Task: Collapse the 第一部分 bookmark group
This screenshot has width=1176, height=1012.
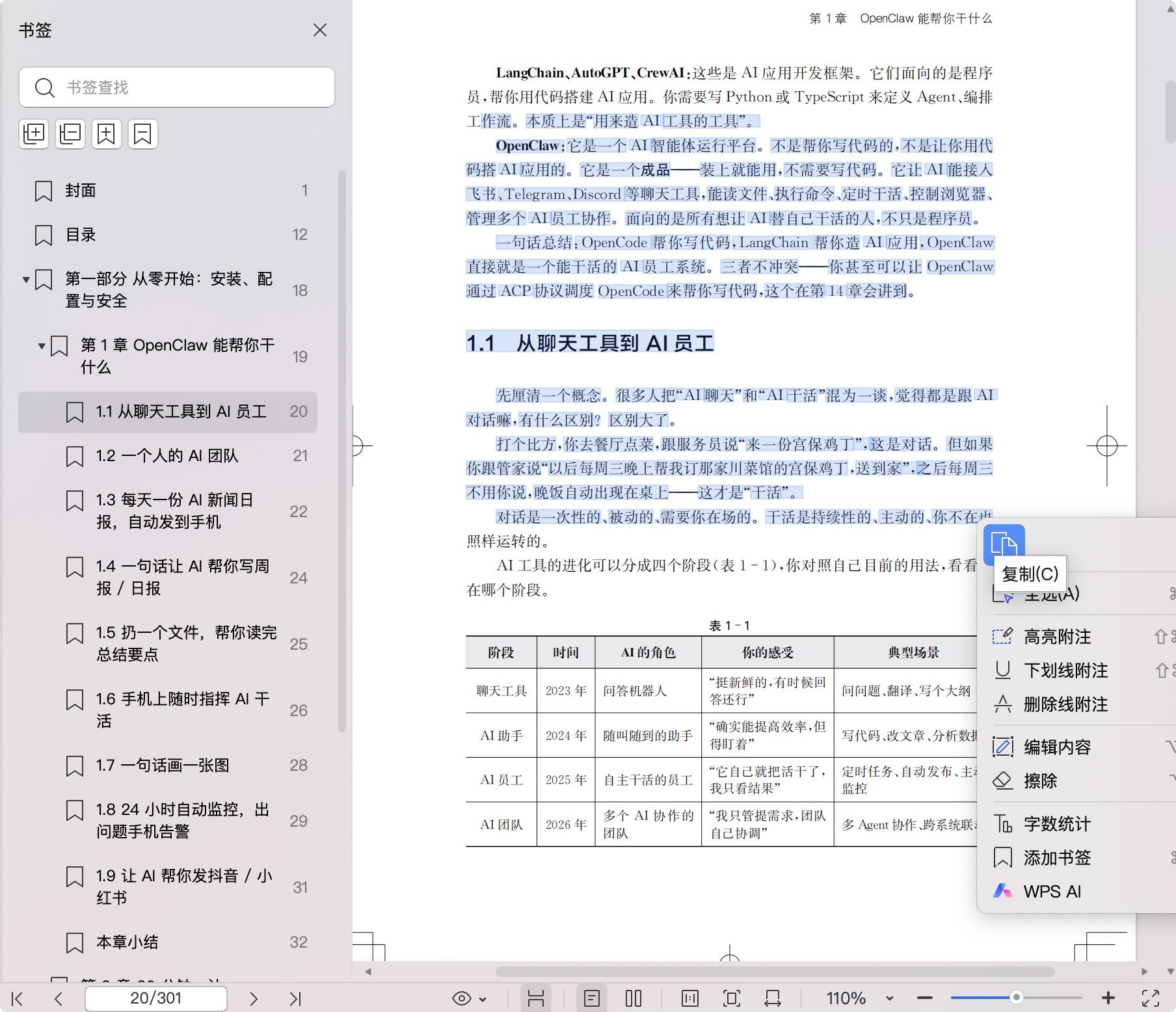Action: tap(26, 280)
